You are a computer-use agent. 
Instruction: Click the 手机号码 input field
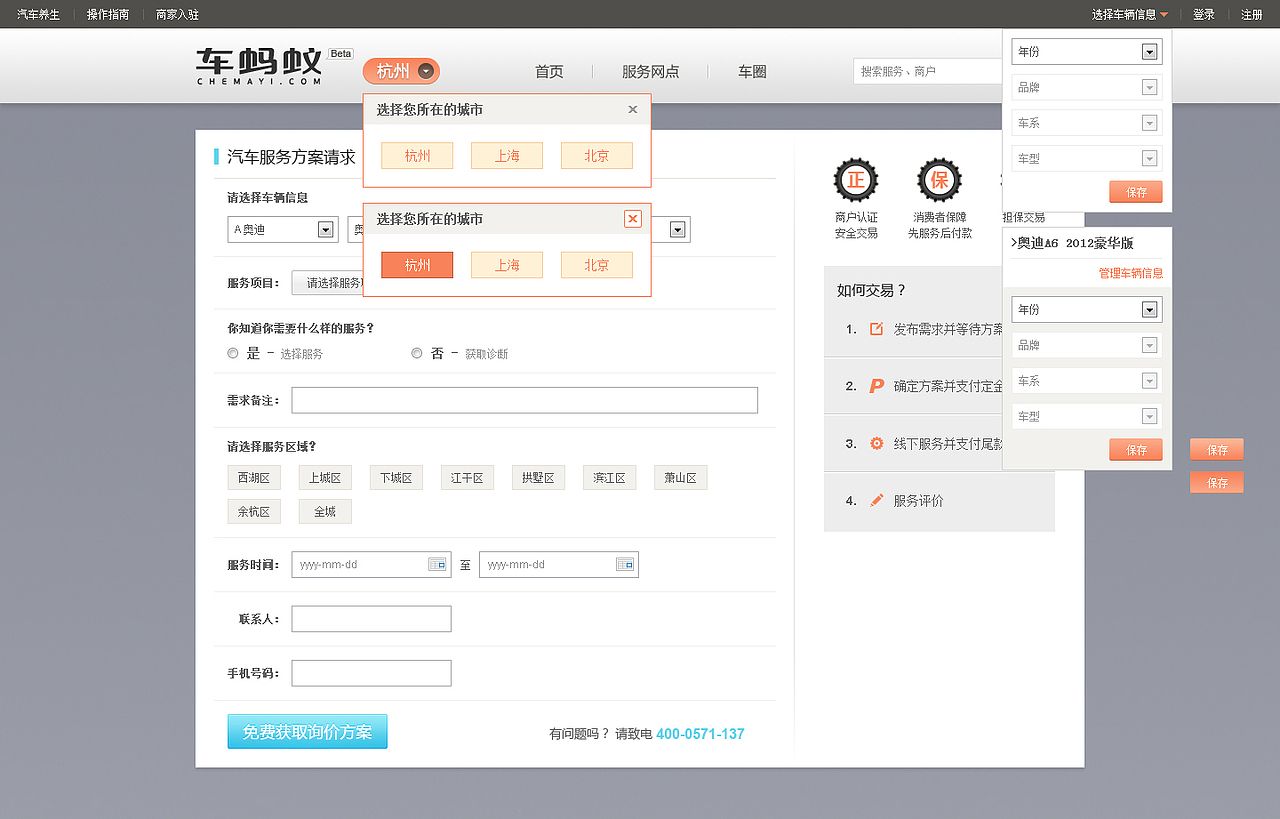371,673
